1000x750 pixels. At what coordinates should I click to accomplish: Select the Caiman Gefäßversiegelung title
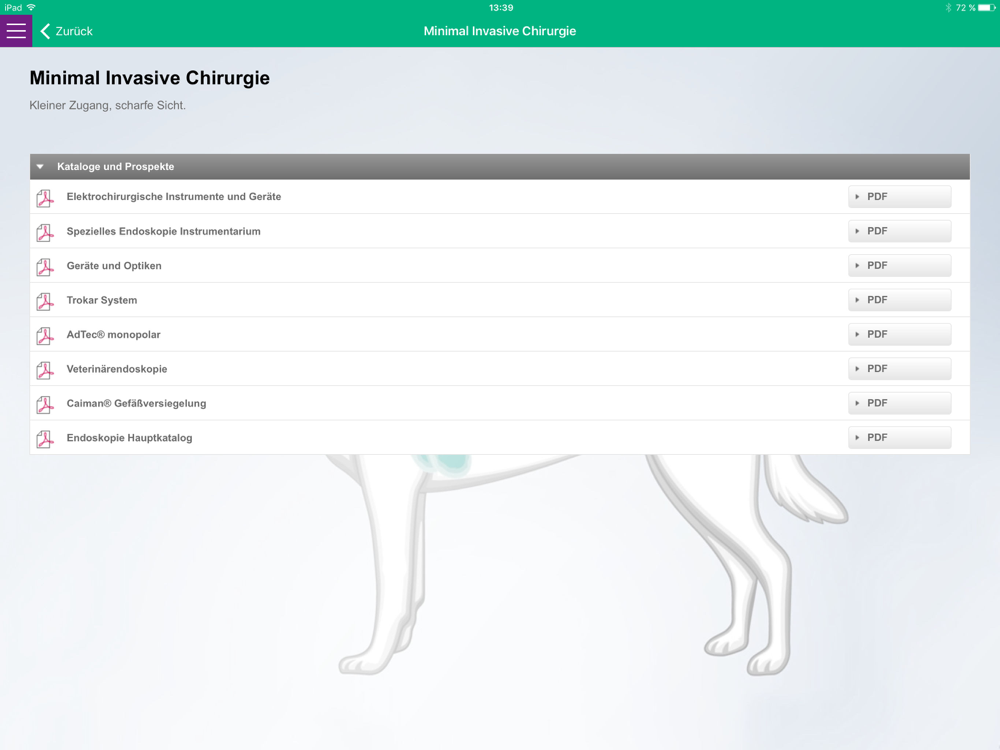coord(136,403)
